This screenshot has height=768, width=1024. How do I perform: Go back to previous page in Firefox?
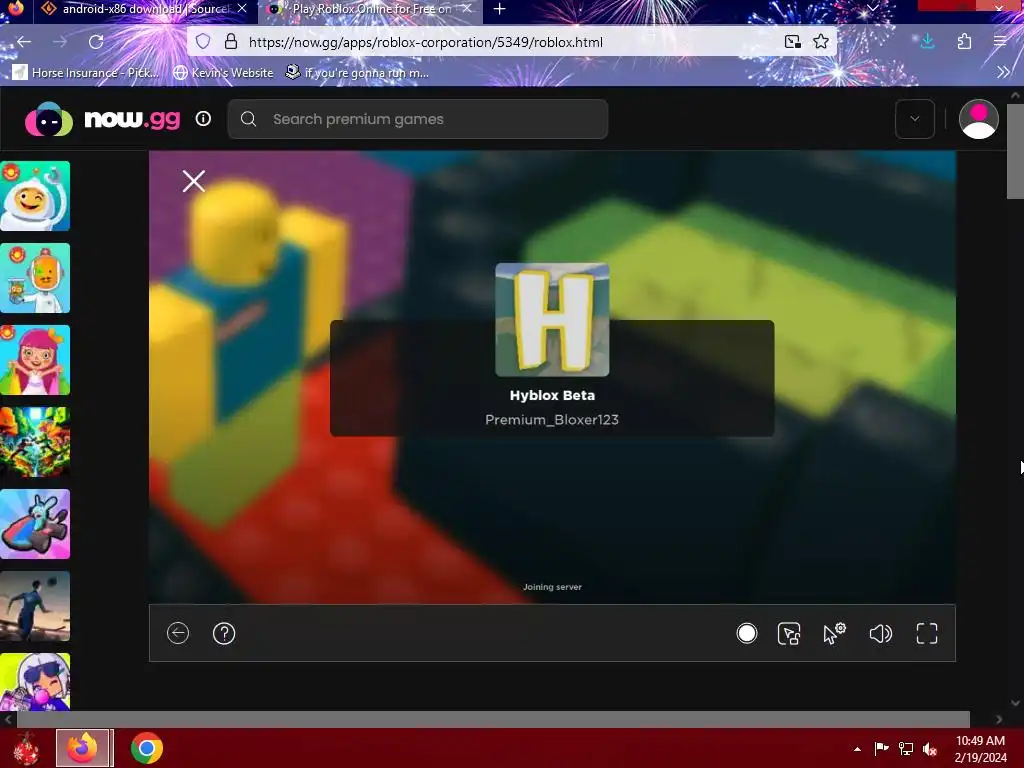(x=24, y=42)
